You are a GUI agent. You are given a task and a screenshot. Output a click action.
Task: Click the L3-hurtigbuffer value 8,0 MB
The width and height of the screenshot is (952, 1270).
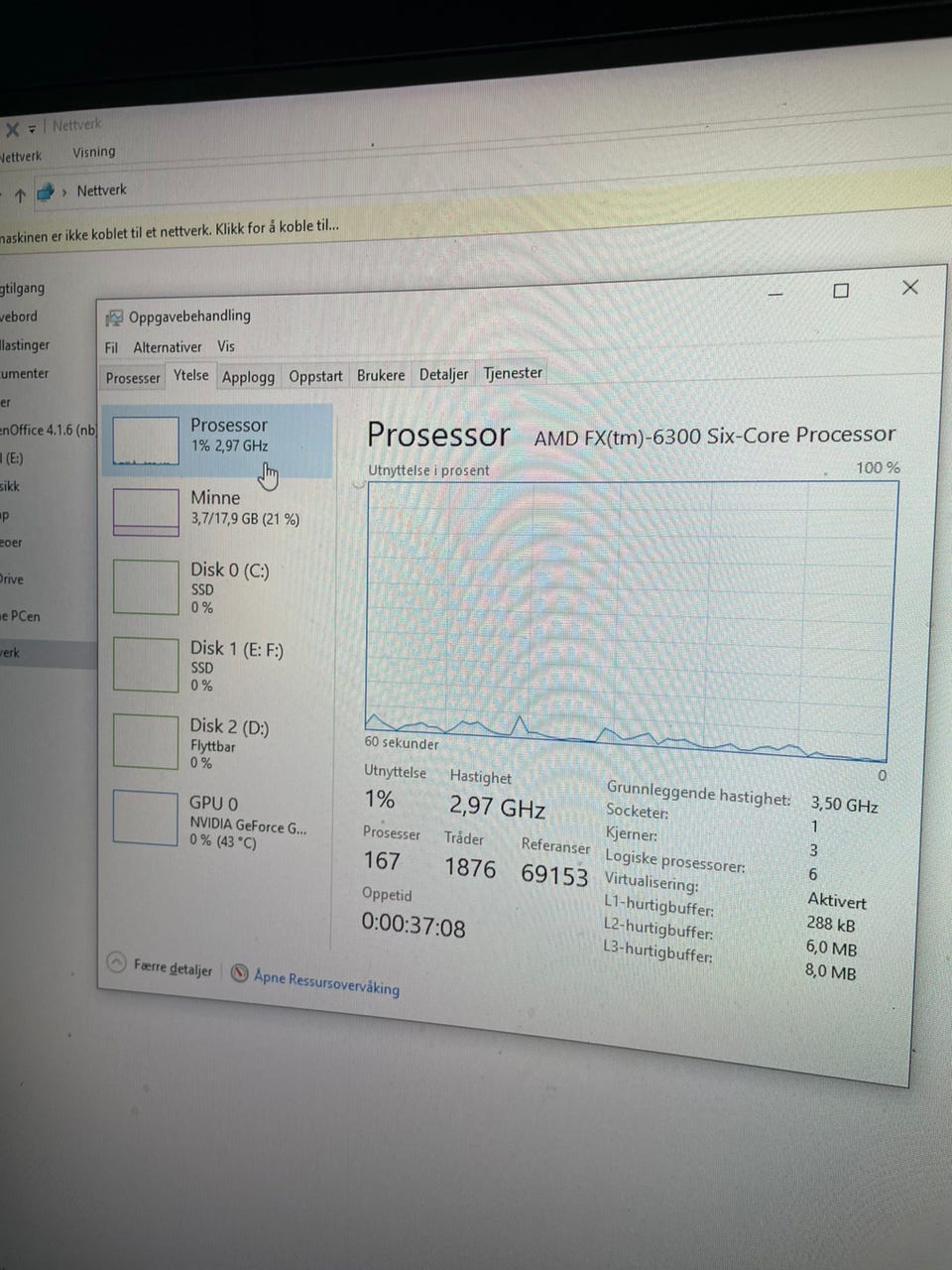point(830,971)
